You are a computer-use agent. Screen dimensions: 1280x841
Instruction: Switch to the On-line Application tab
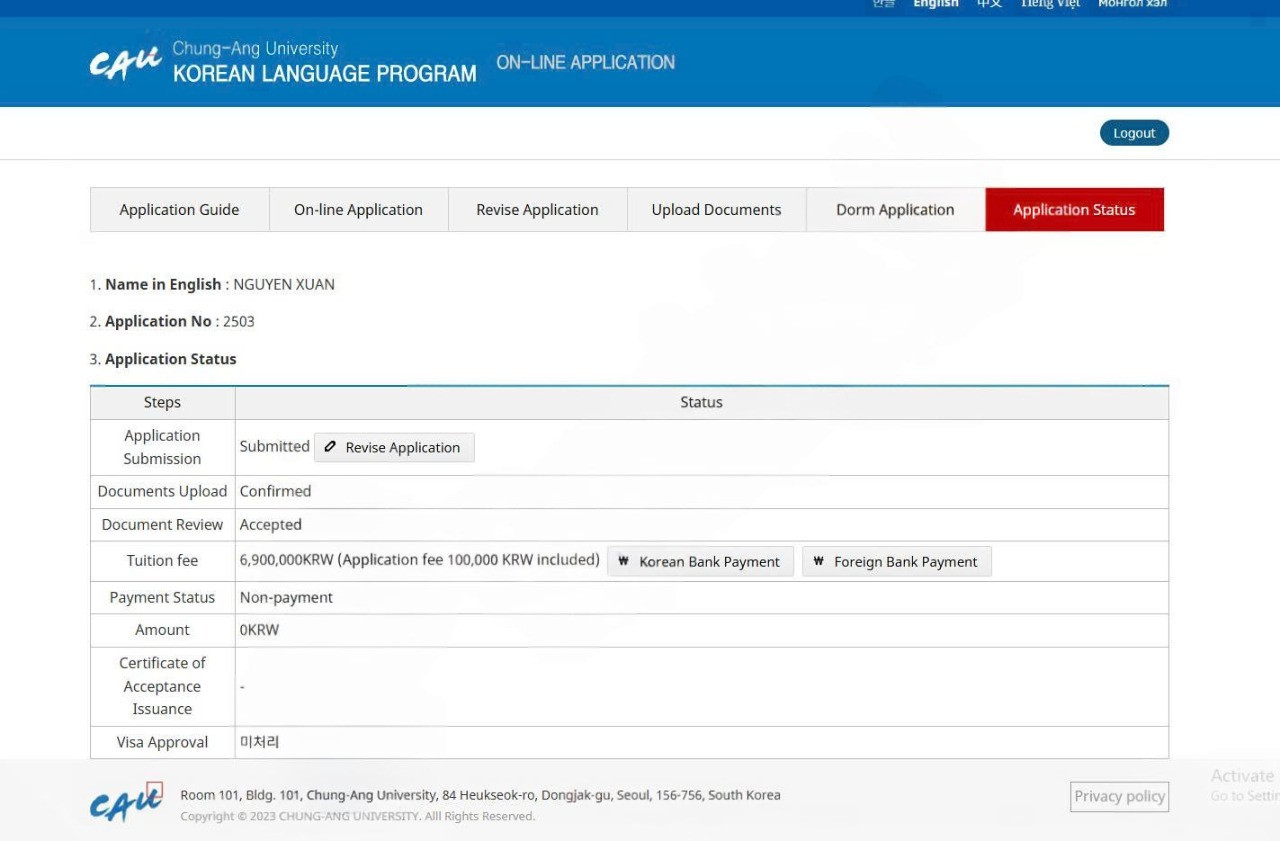click(x=358, y=210)
